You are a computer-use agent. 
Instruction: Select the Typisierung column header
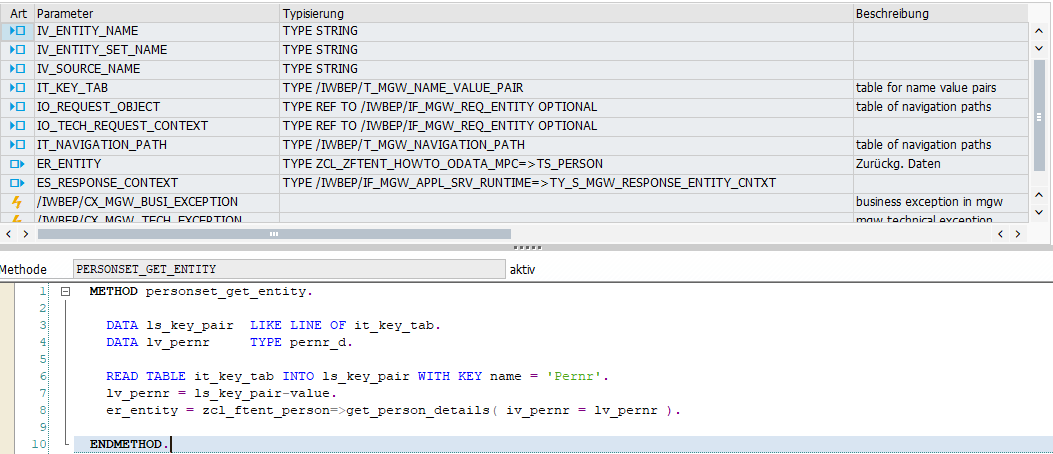point(566,13)
